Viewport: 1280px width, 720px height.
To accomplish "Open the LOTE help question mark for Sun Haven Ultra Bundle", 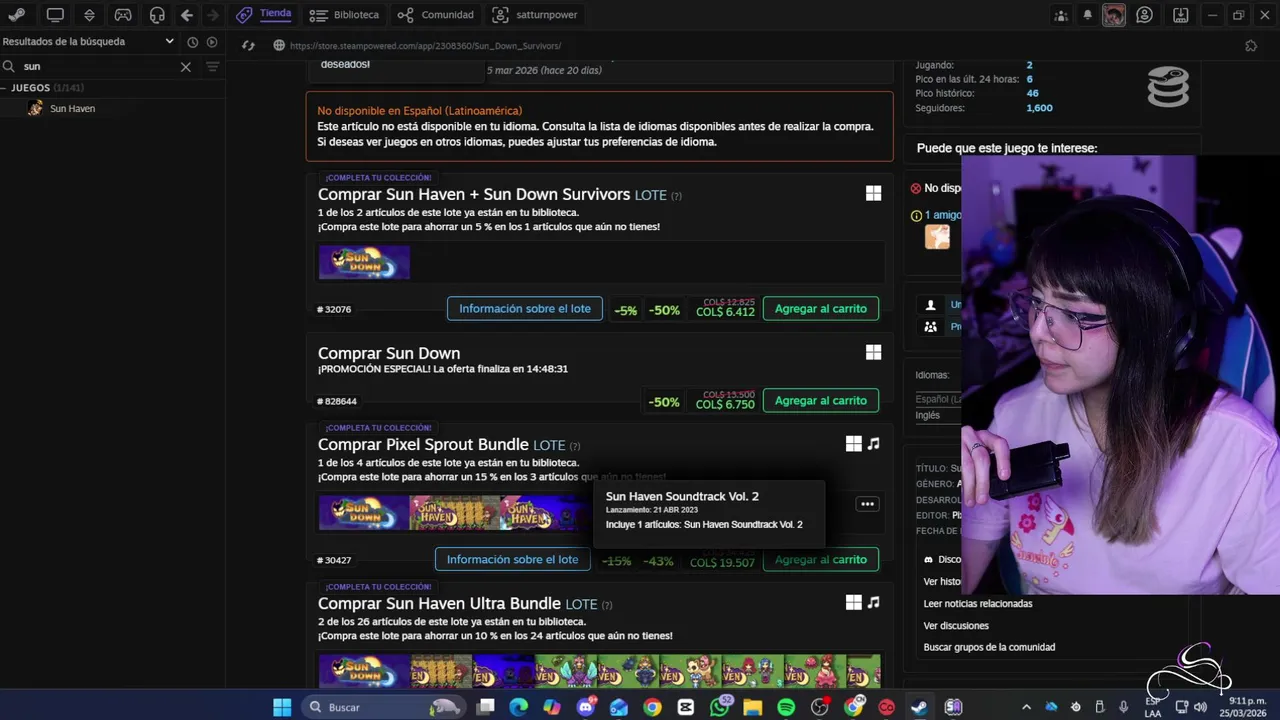I will [x=607, y=605].
